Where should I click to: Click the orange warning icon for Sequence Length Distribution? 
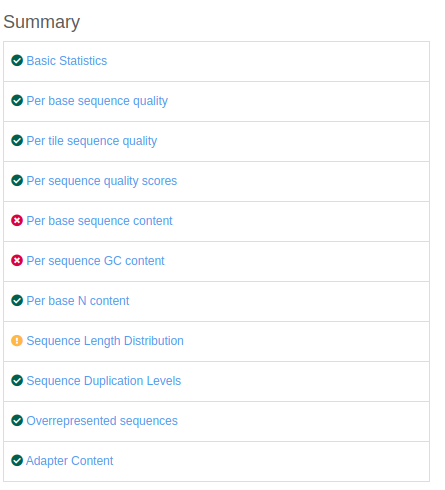coord(17,341)
